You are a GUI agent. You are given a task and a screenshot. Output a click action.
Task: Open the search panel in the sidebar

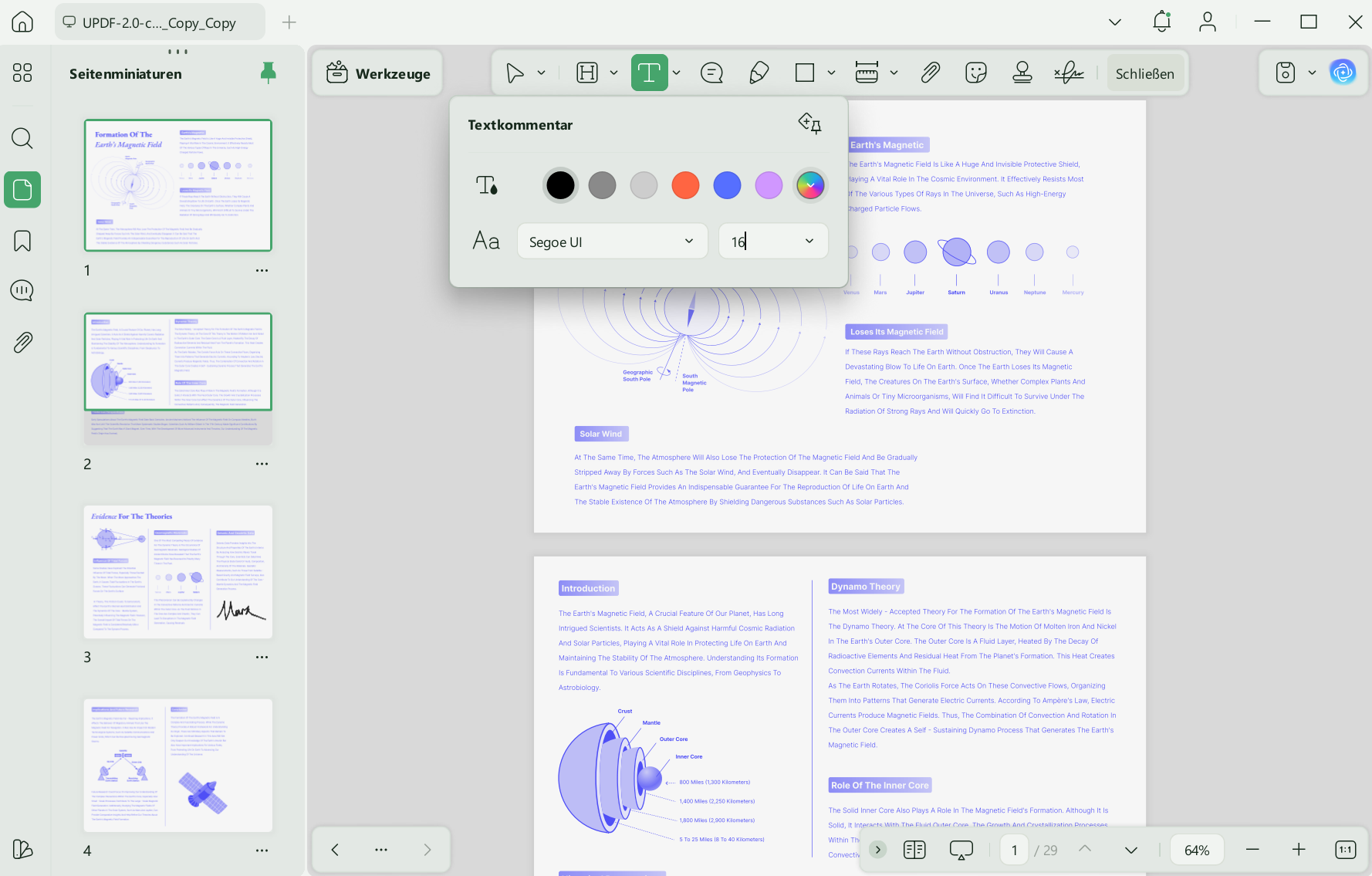coord(22,138)
